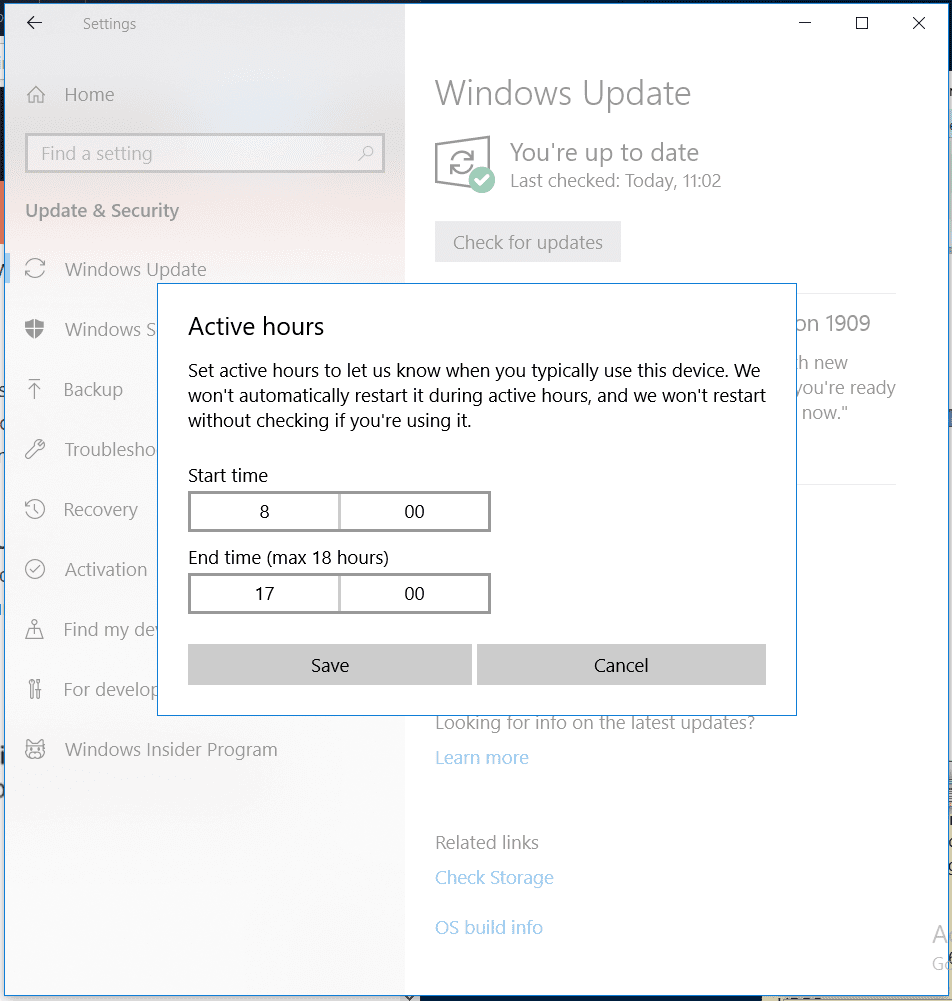Select the Windows Update sync icon
The height and width of the screenshot is (1001, 952).
point(35,269)
